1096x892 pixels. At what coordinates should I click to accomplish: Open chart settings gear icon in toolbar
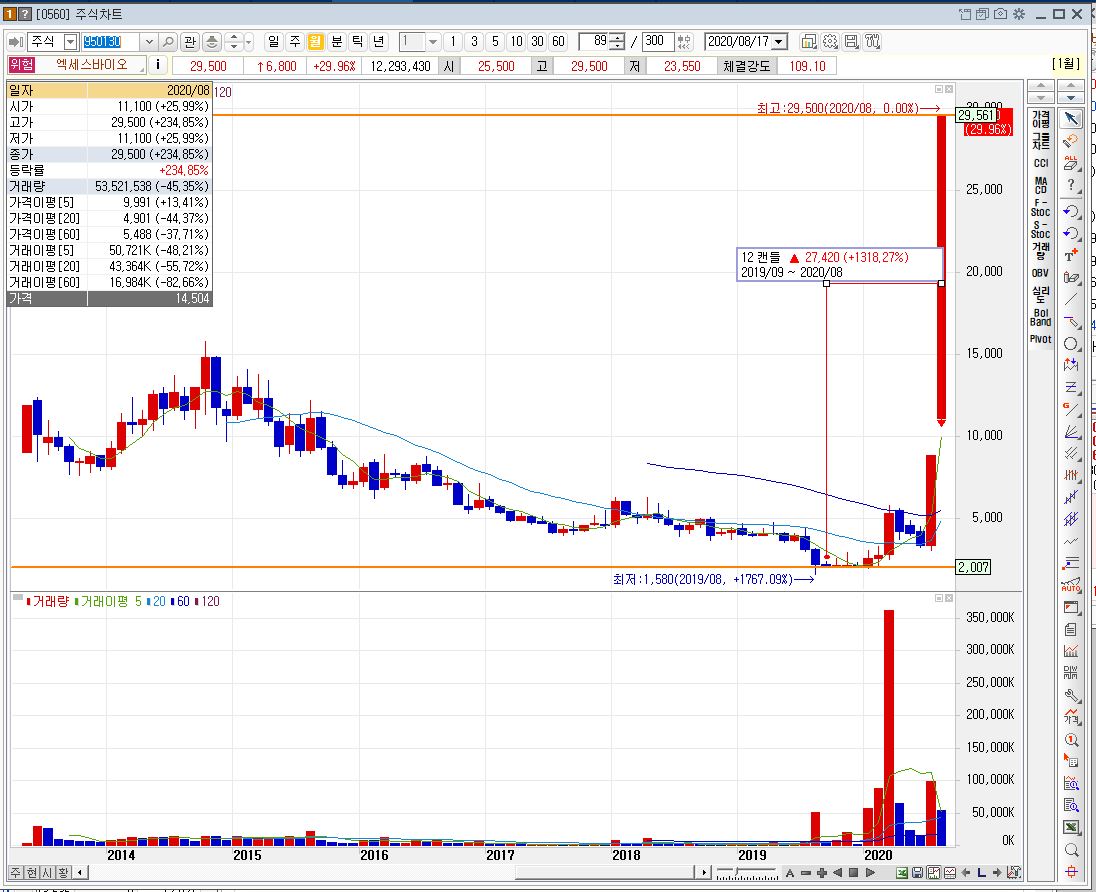(x=830, y=42)
